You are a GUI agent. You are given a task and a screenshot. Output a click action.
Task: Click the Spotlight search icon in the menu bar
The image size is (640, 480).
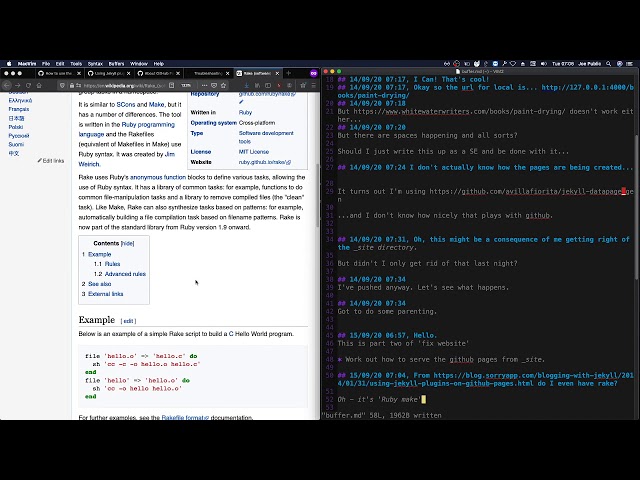pos(609,64)
